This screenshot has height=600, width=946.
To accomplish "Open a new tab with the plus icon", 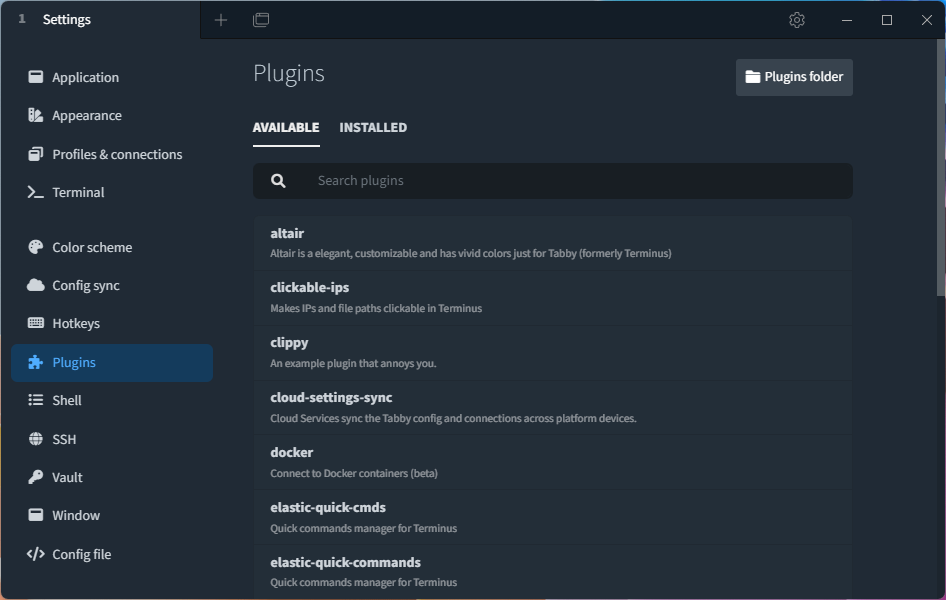I will pos(221,20).
